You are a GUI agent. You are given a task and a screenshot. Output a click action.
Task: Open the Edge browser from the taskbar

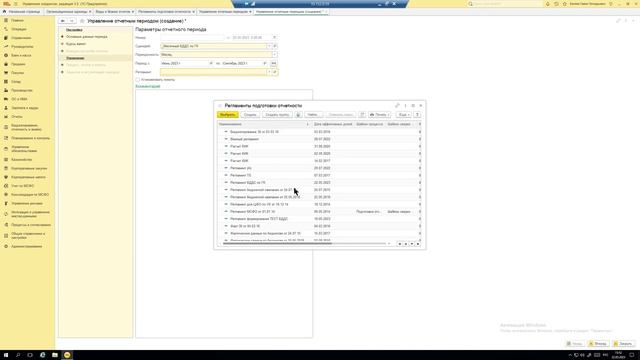point(42,355)
